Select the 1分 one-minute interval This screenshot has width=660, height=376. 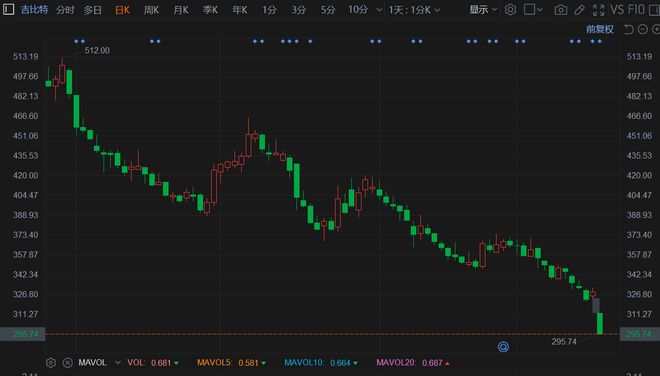click(x=269, y=10)
